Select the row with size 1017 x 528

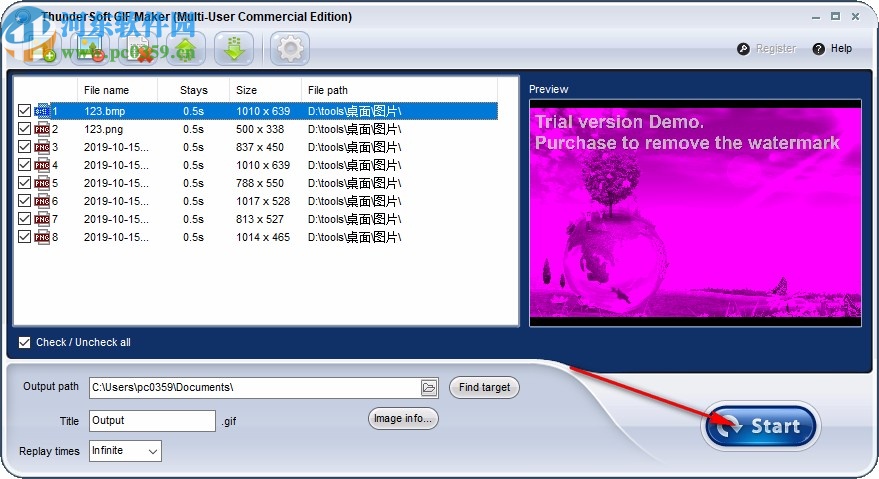tap(256, 201)
